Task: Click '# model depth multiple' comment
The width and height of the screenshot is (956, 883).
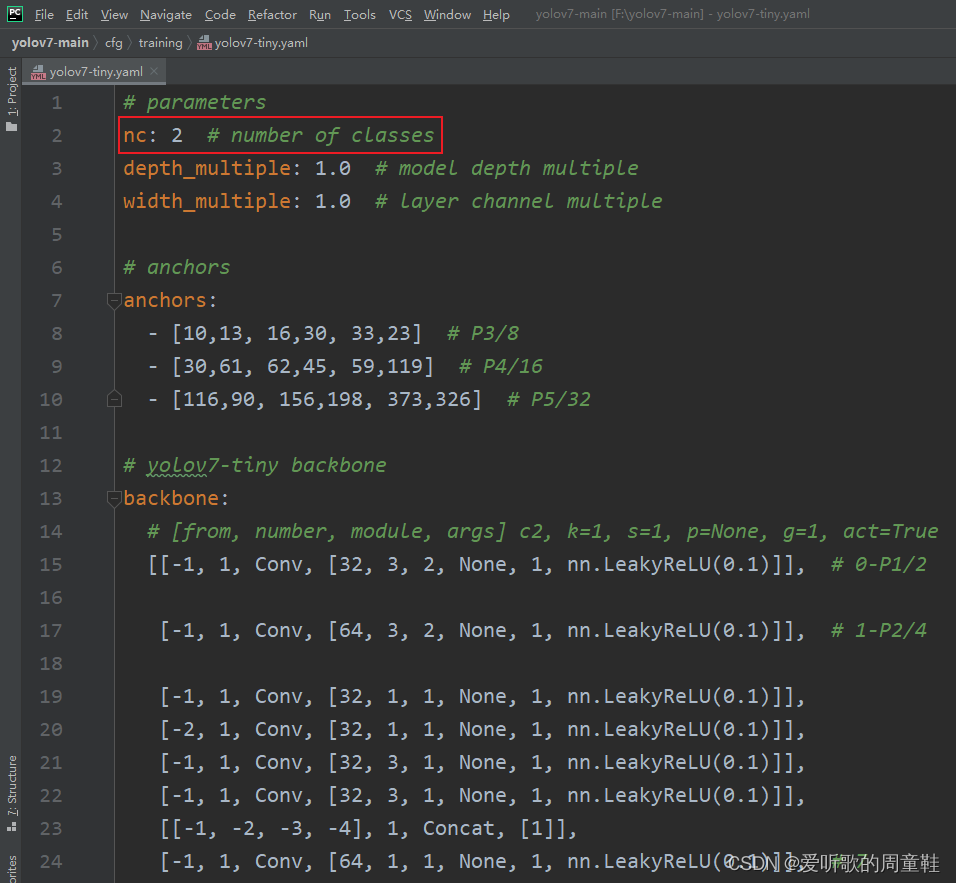Action: click(507, 168)
